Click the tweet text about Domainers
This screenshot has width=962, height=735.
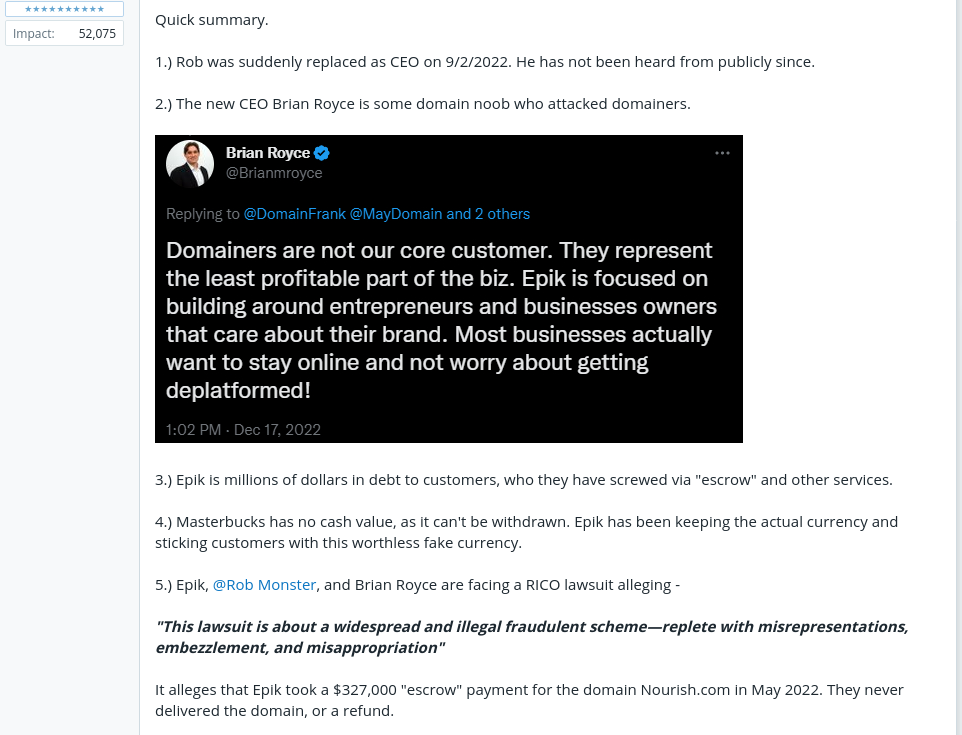pyautogui.click(x=440, y=319)
